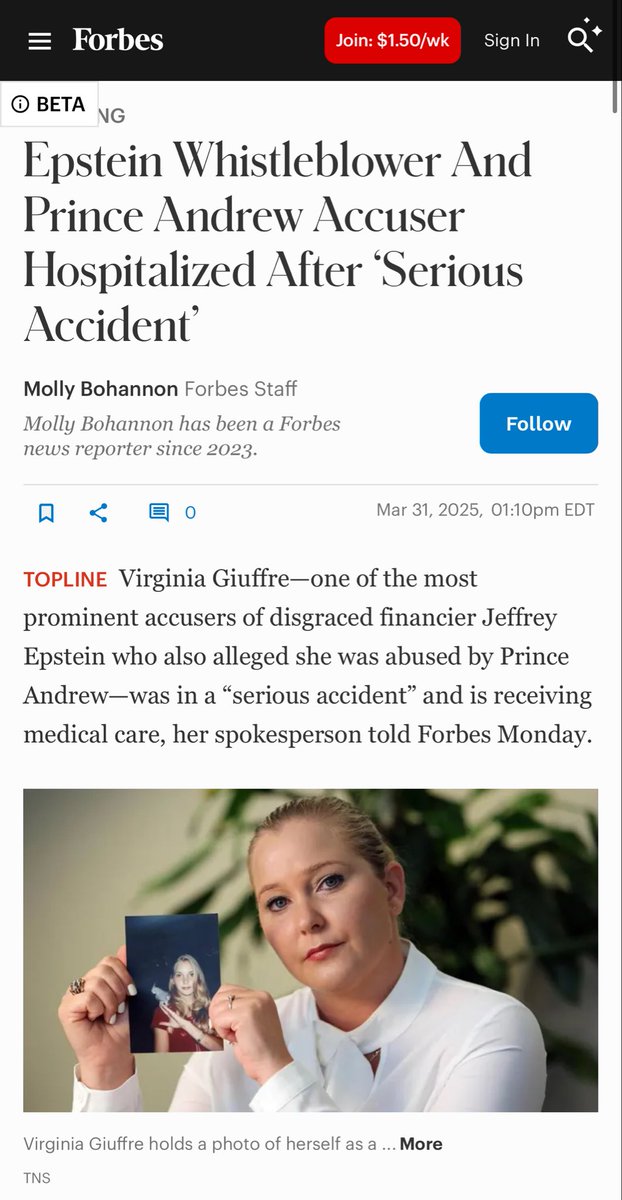Open the hamburger navigation menu
622x1200 pixels.
click(x=39, y=41)
